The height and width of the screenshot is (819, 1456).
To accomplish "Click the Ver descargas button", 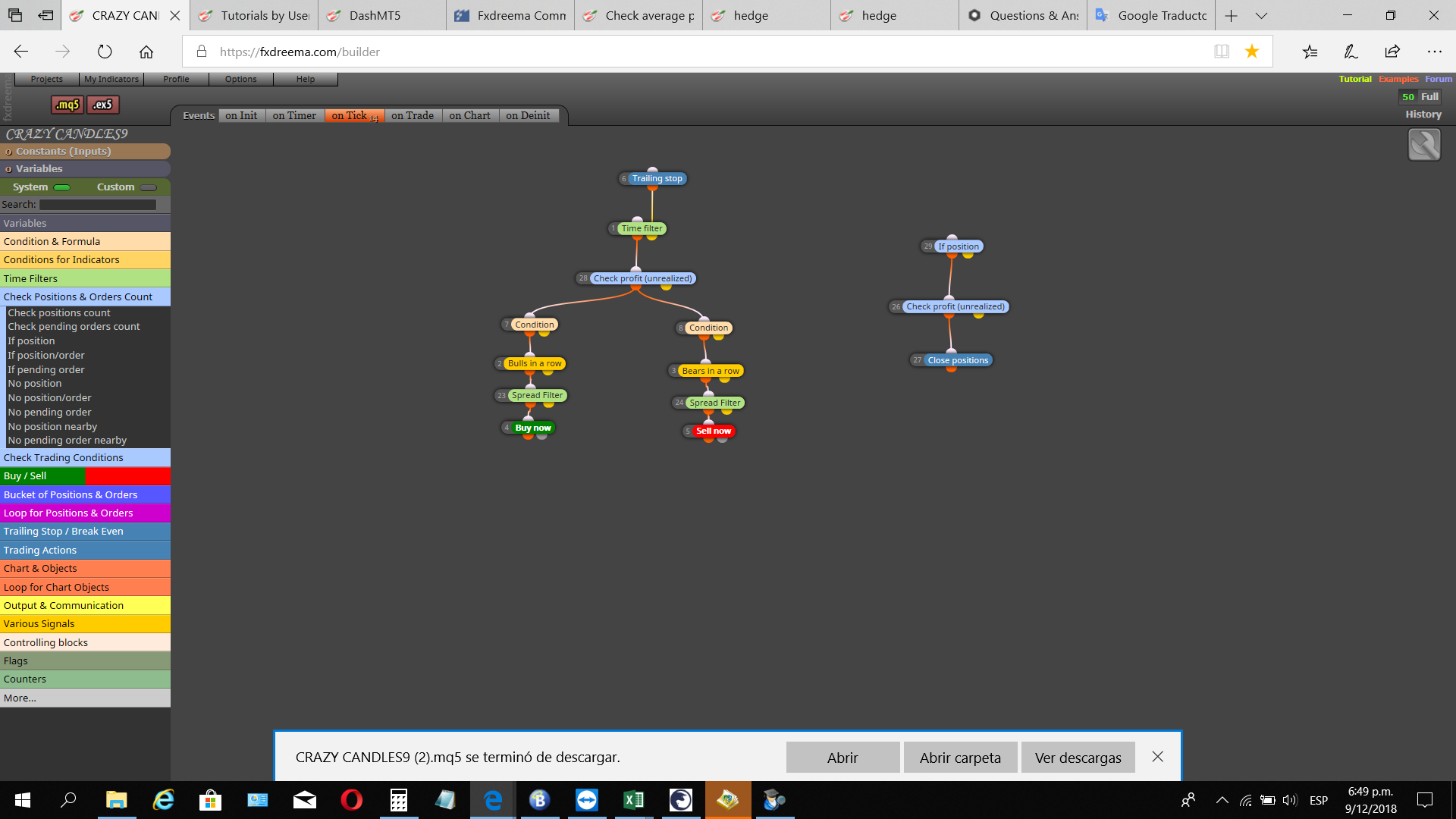I will coord(1078,758).
